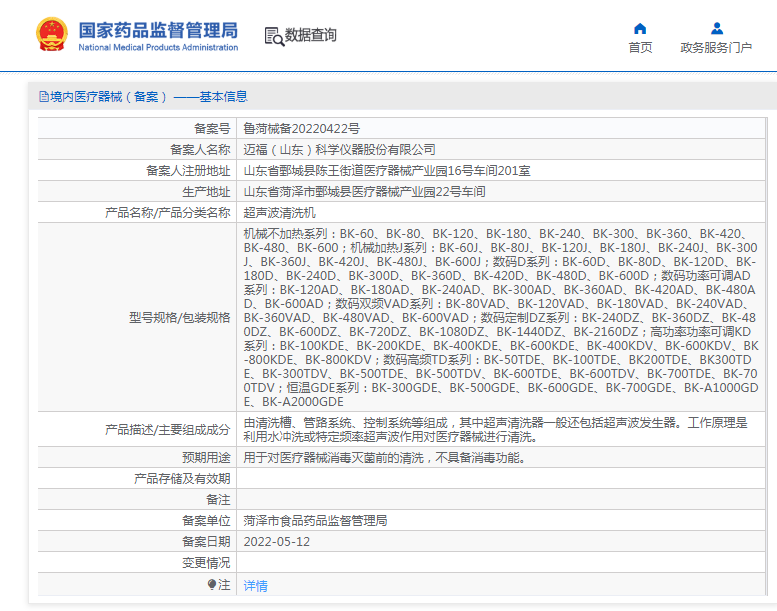Click the 型号规格/包装规格 label
This screenshot has height=611, width=777.
pos(180,318)
